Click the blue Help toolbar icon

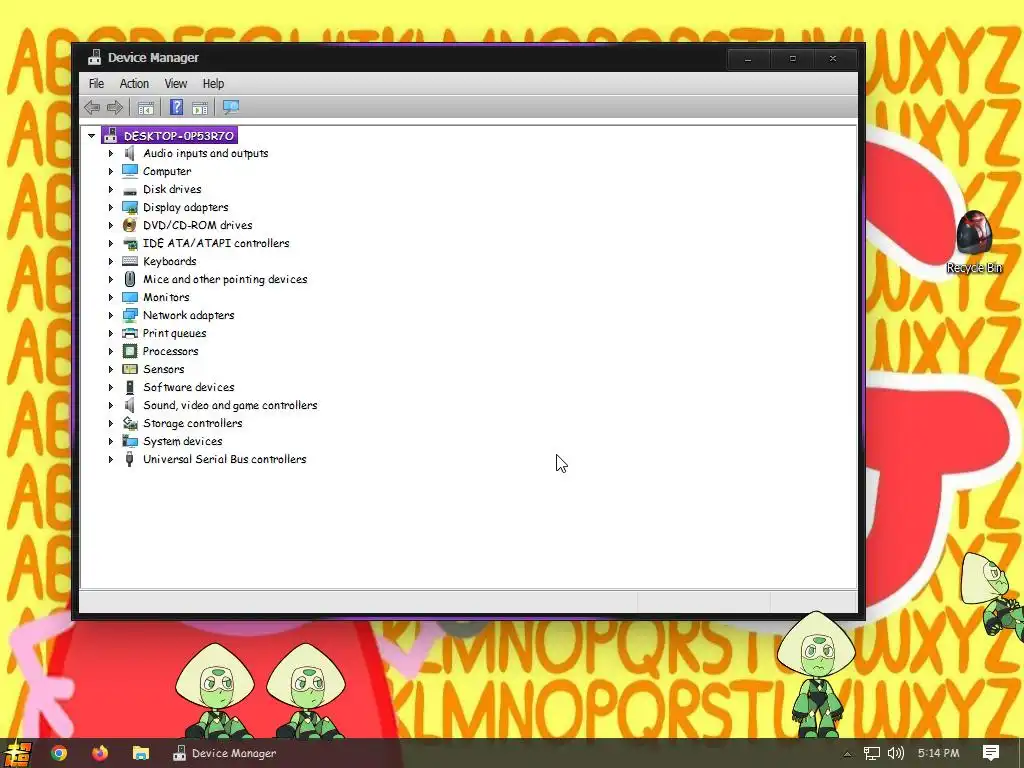pos(176,107)
